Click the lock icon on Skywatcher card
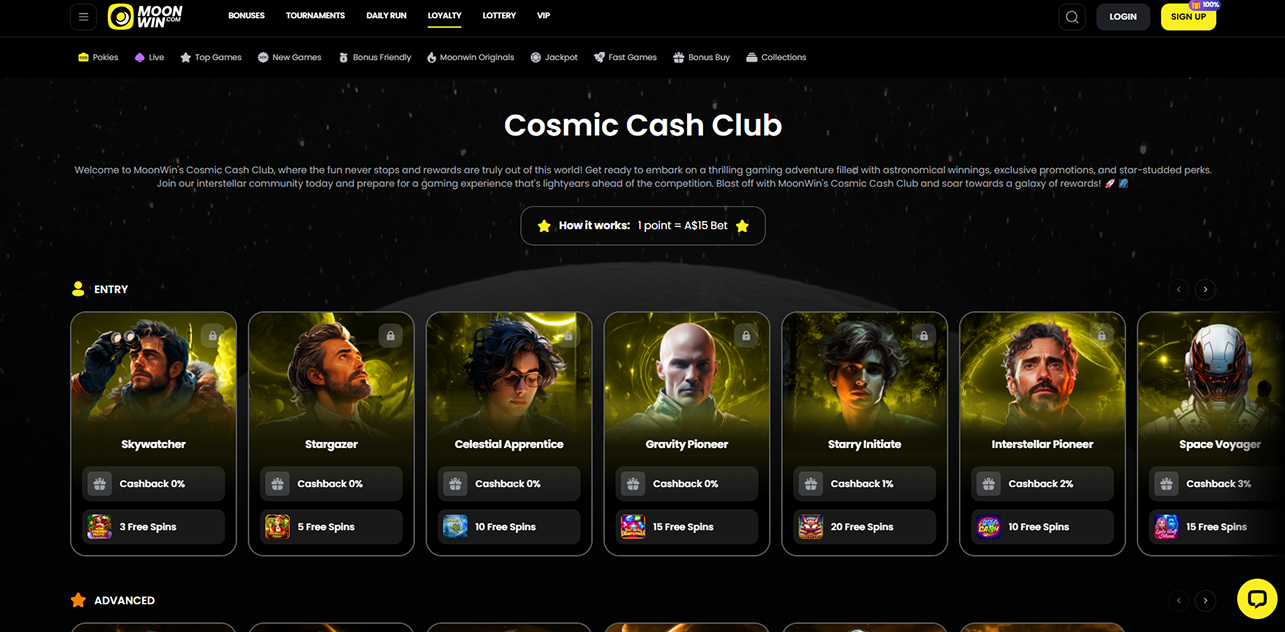This screenshot has width=1285, height=632. click(212, 335)
